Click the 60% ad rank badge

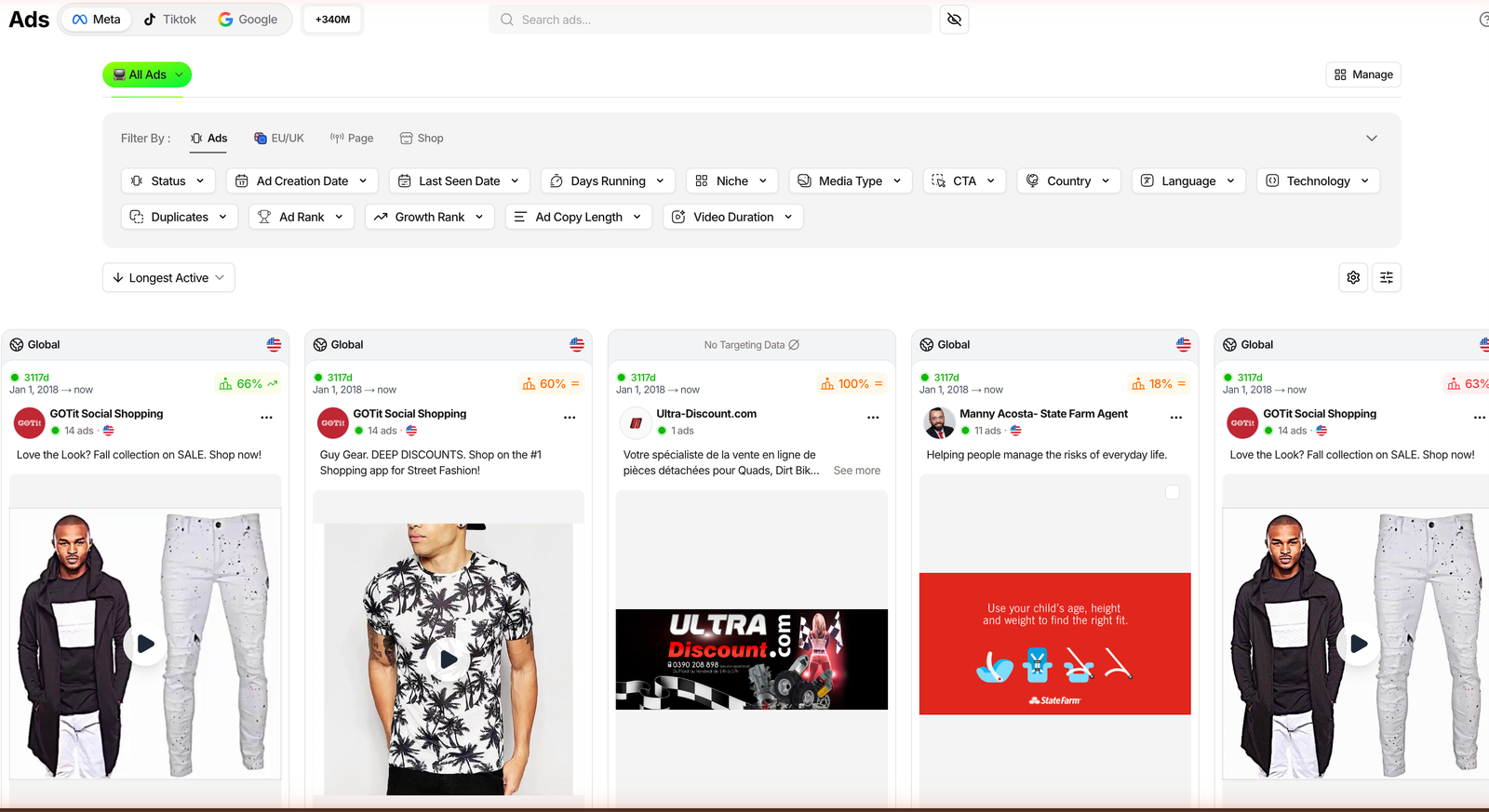[x=551, y=383]
